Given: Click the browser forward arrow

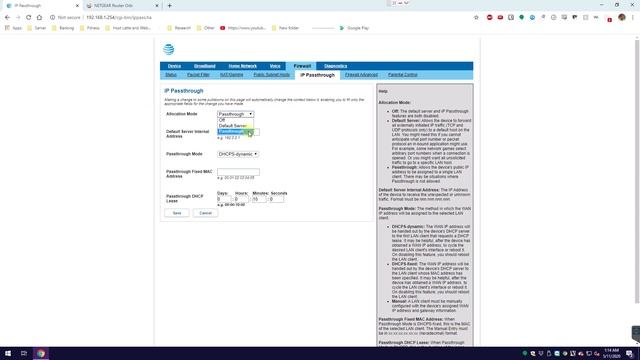Looking at the screenshot, I should click(18, 18).
